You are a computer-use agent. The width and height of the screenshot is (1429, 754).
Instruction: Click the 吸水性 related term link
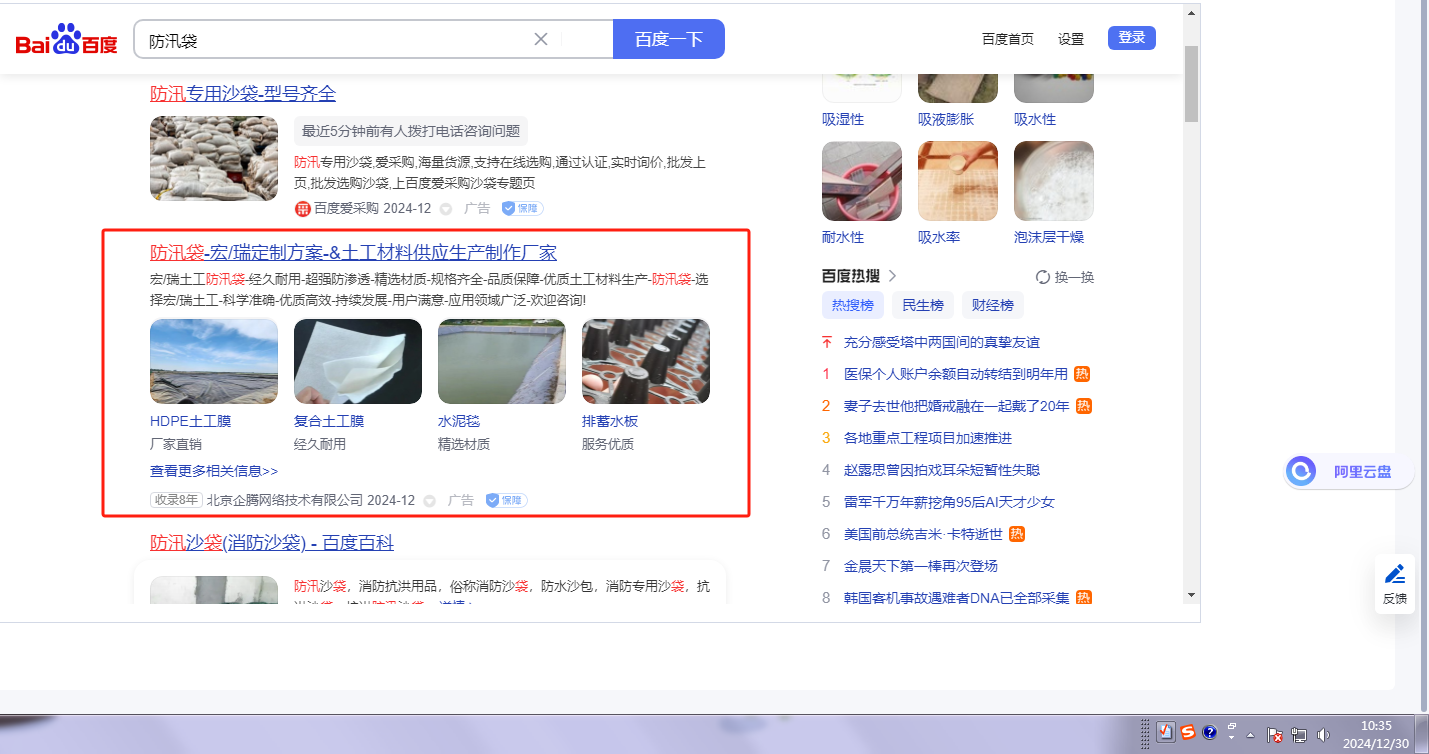pos(1035,119)
